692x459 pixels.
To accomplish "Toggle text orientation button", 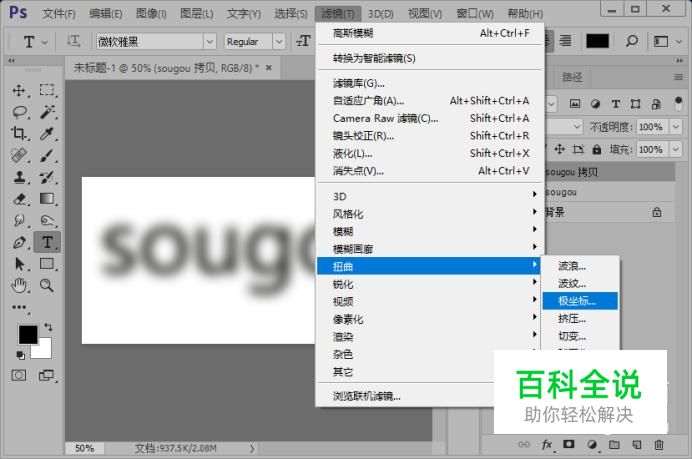I will point(73,41).
